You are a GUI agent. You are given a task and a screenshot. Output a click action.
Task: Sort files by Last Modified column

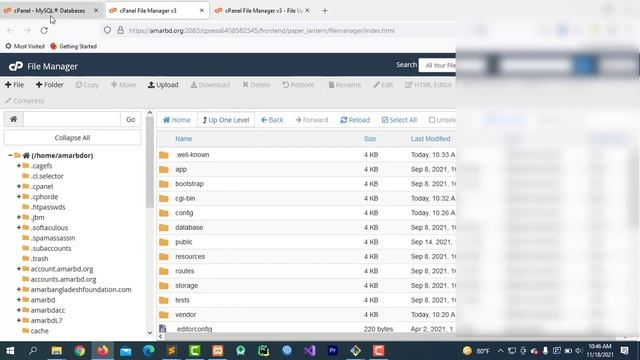click(x=431, y=139)
